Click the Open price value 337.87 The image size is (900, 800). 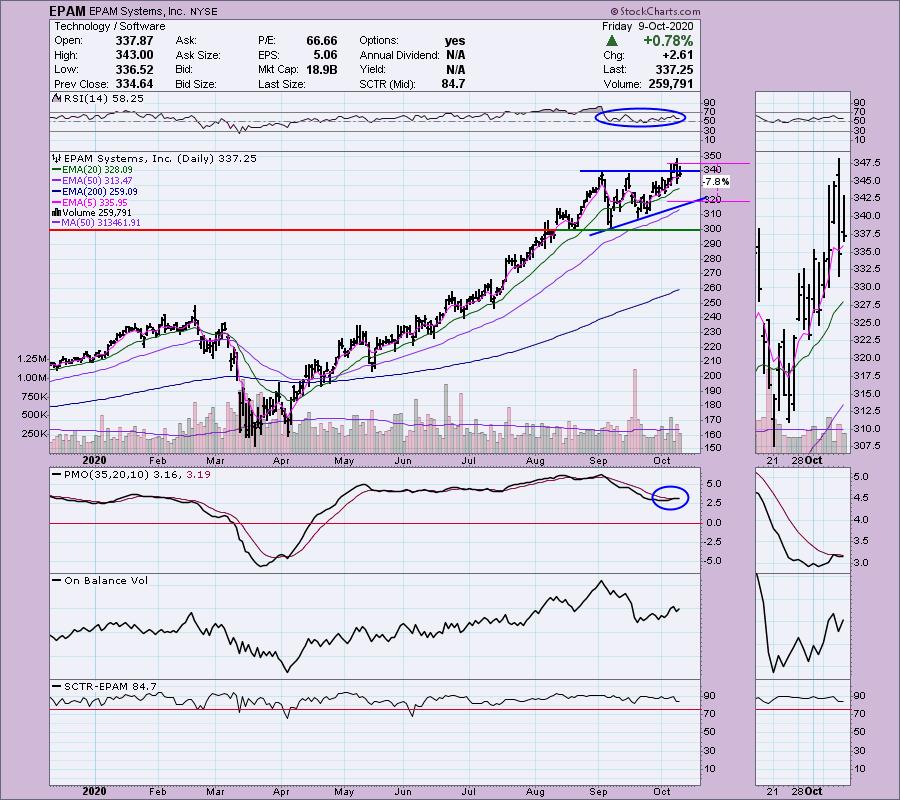(134, 41)
